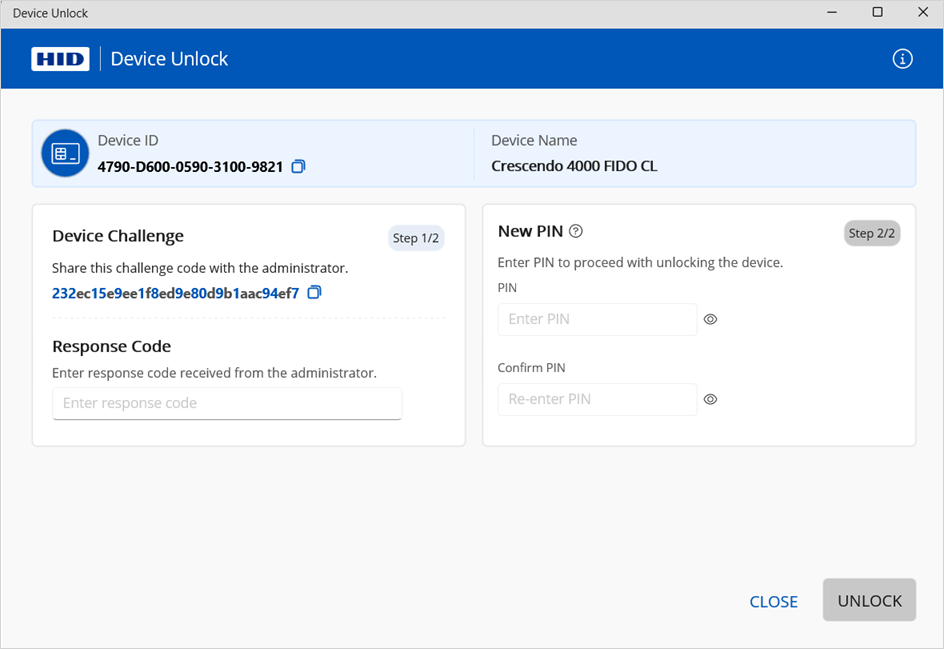Screen dimensions: 944x649
Task: Click the smart card device icon
Action: pos(65,154)
